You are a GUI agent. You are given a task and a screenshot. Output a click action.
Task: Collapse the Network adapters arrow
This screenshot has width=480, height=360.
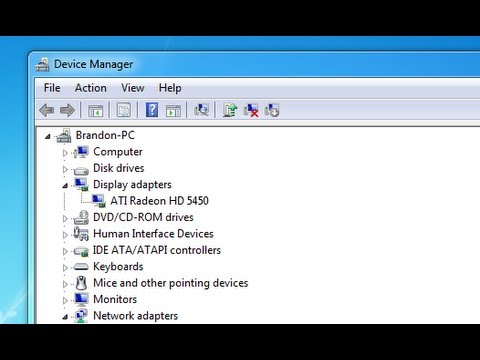pos(65,317)
